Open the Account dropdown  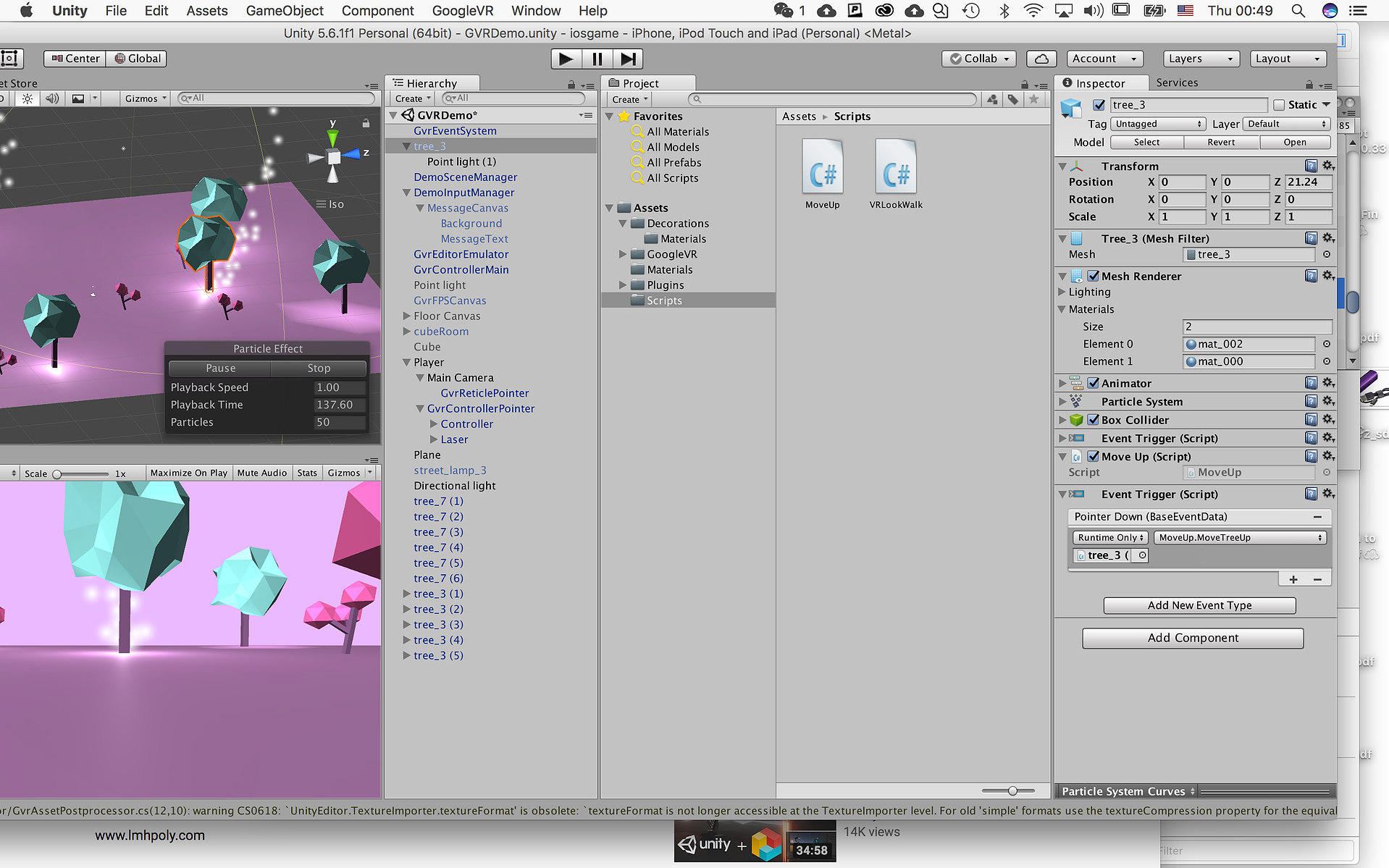click(x=1104, y=59)
